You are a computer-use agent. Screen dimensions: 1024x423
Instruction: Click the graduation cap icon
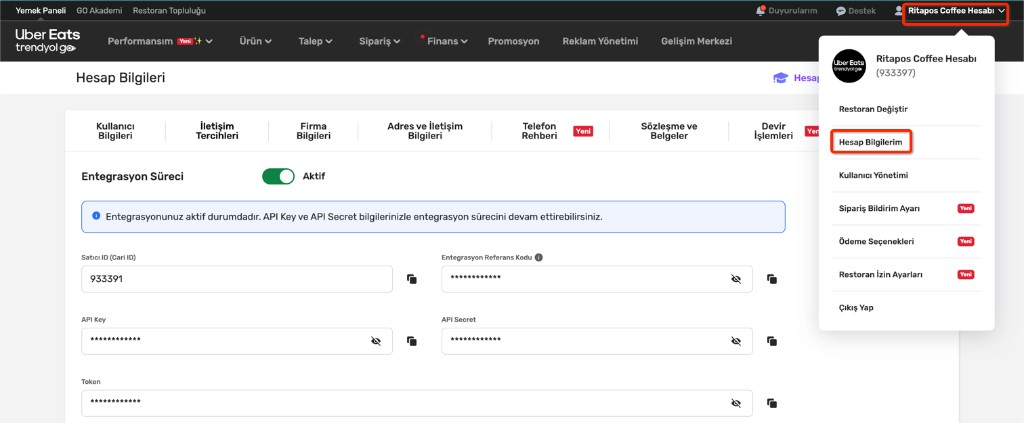tap(780, 78)
